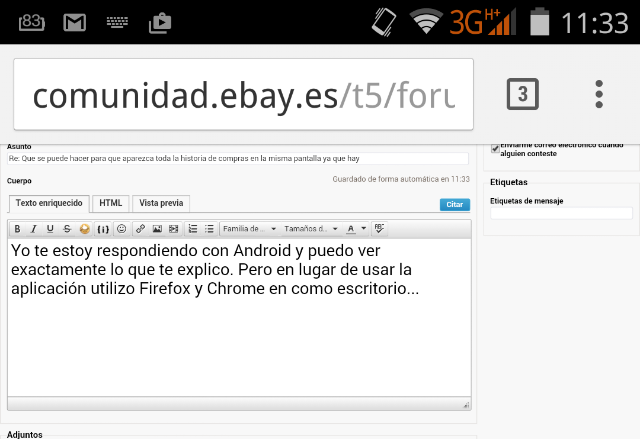This screenshot has height=439, width=640.
Task: Run the spell checker
Action: point(379,229)
